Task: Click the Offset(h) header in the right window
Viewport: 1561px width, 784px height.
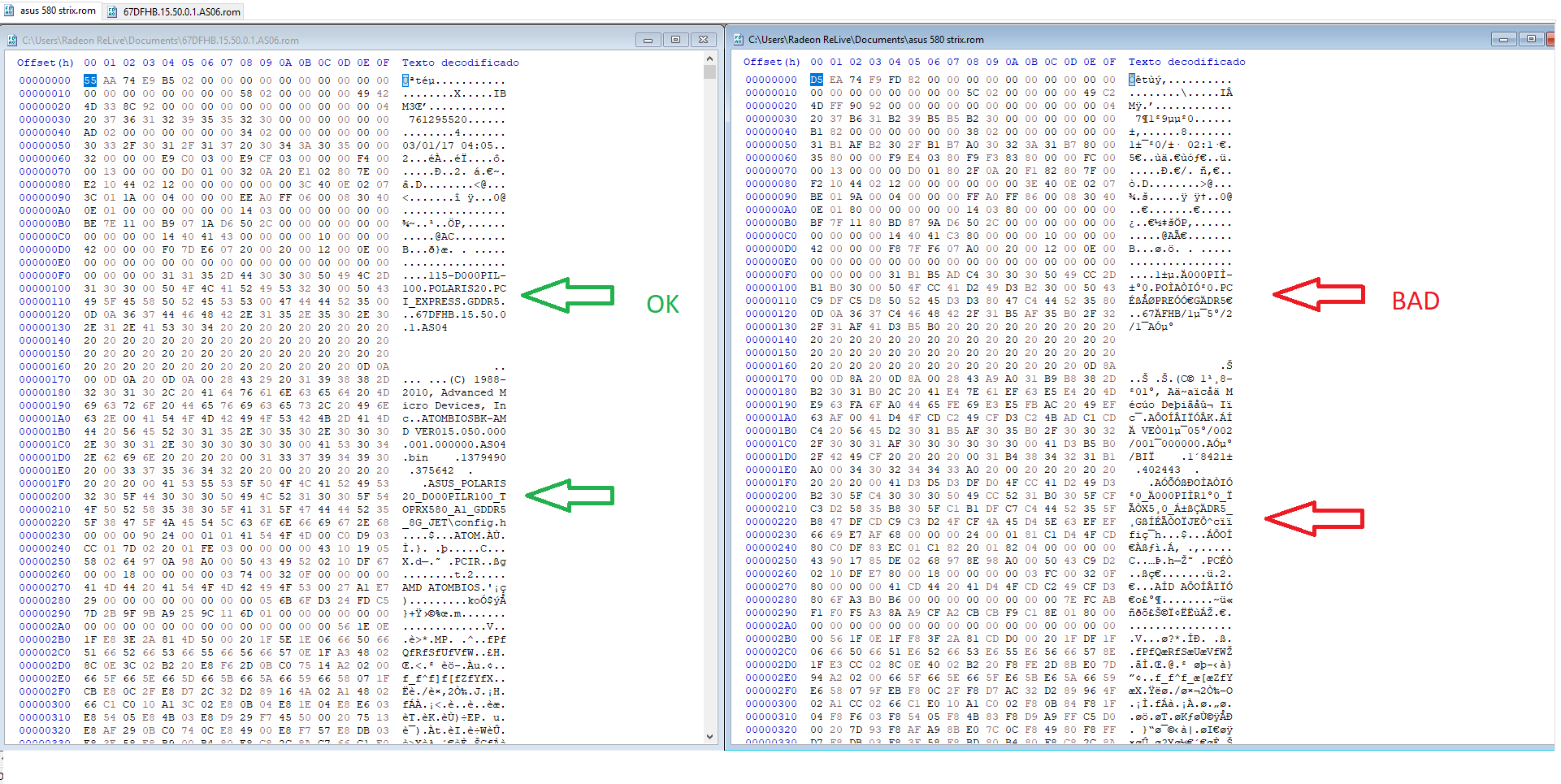Action: (771, 62)
